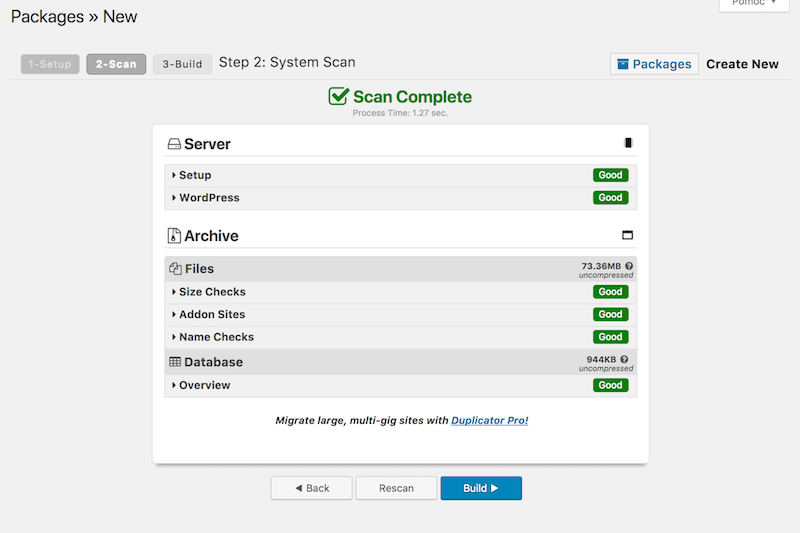Image resolution: width=800 pixels, height=533 pixels.
Task: Expand the Size Checks row
Action: coord(401,292)
